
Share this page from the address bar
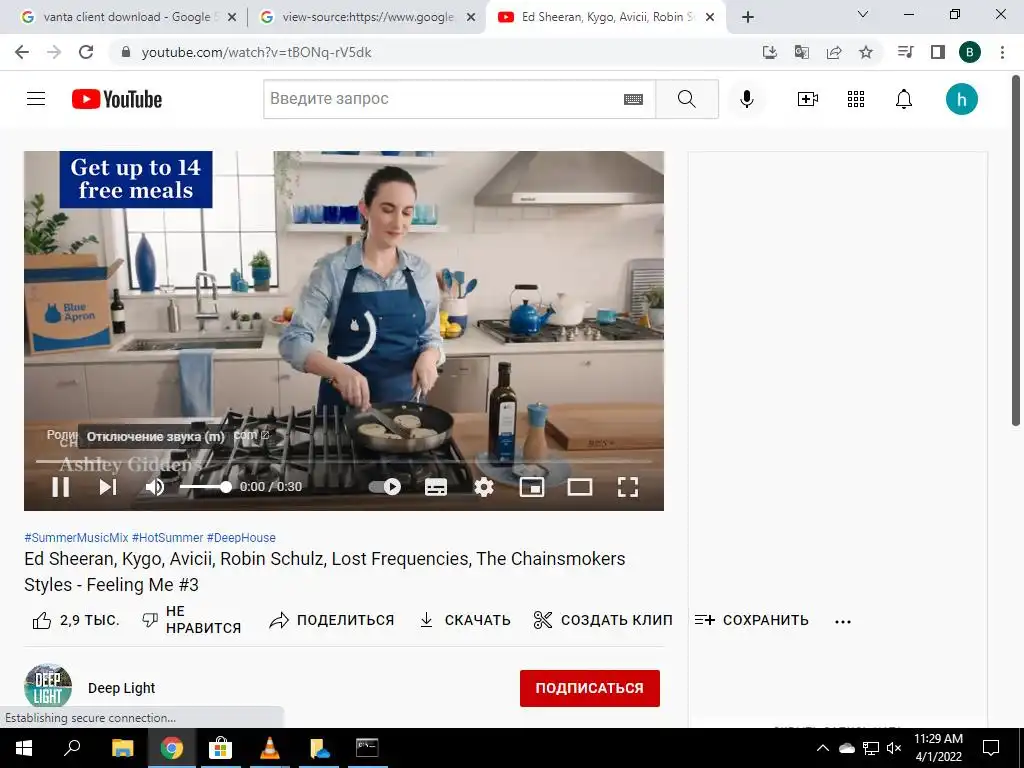click(x=834, y=52)
